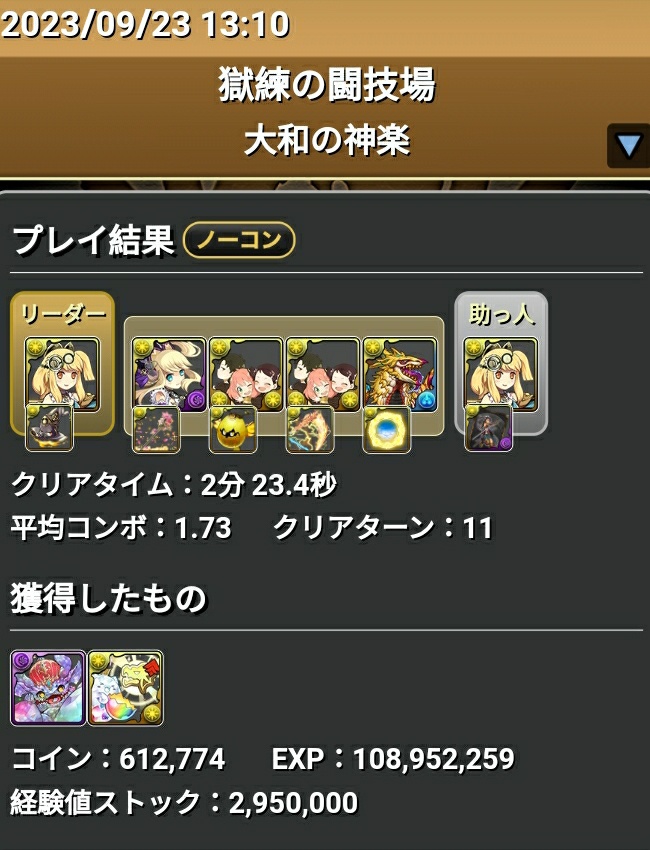650x850 pixels.
Task: View the obtained rainbow egg dragon drop
Action: (x=125, y=688)
